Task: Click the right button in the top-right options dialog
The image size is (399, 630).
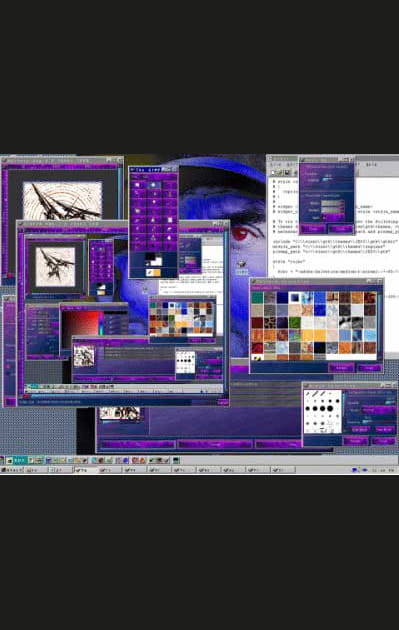Action: click(341, 229)
